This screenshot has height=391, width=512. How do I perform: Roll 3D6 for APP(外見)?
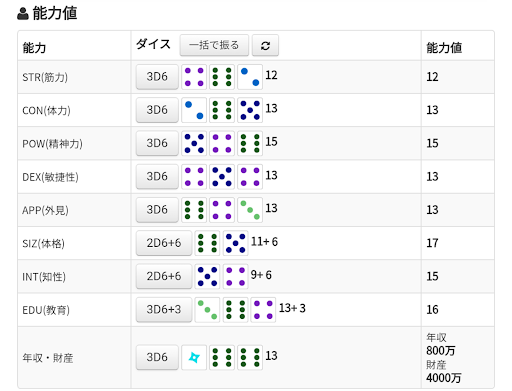pyautogui.click(x=157, y=210)
